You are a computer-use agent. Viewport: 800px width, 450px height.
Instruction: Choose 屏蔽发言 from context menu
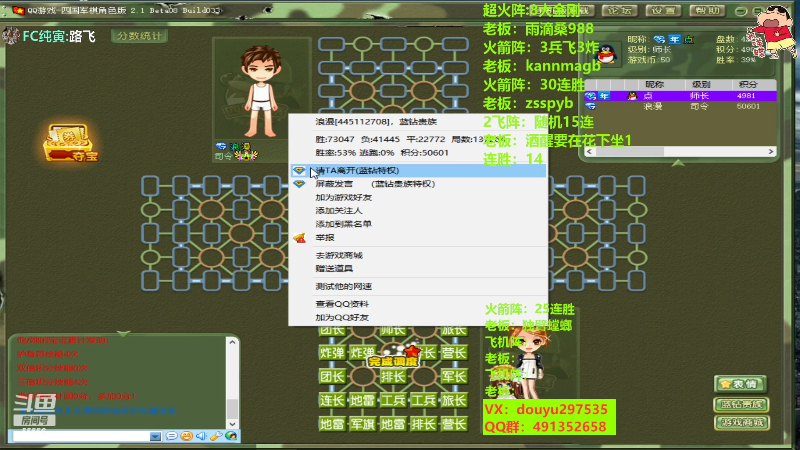tap(418, 184)
